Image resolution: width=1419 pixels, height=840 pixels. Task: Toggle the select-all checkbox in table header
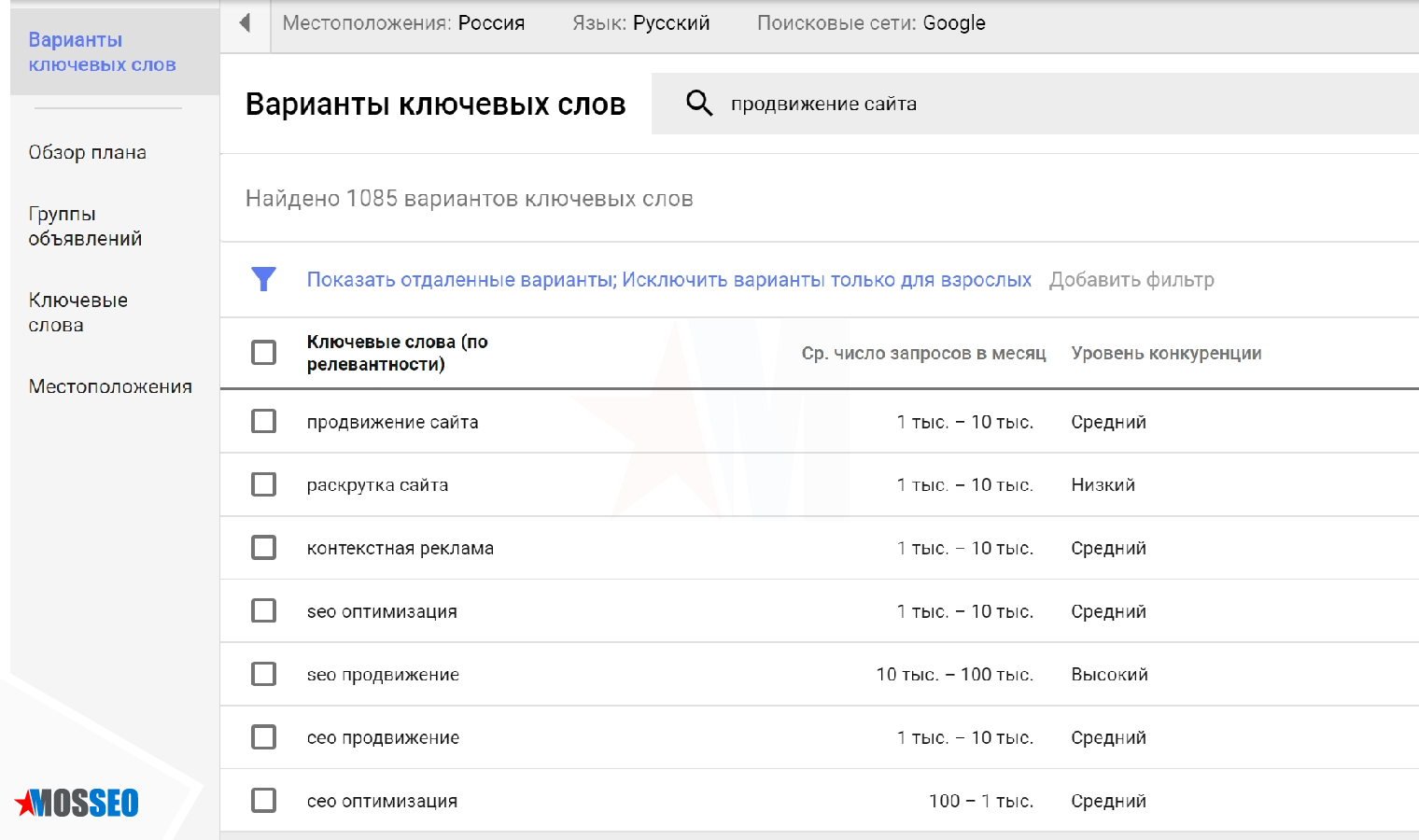[263, 353]
